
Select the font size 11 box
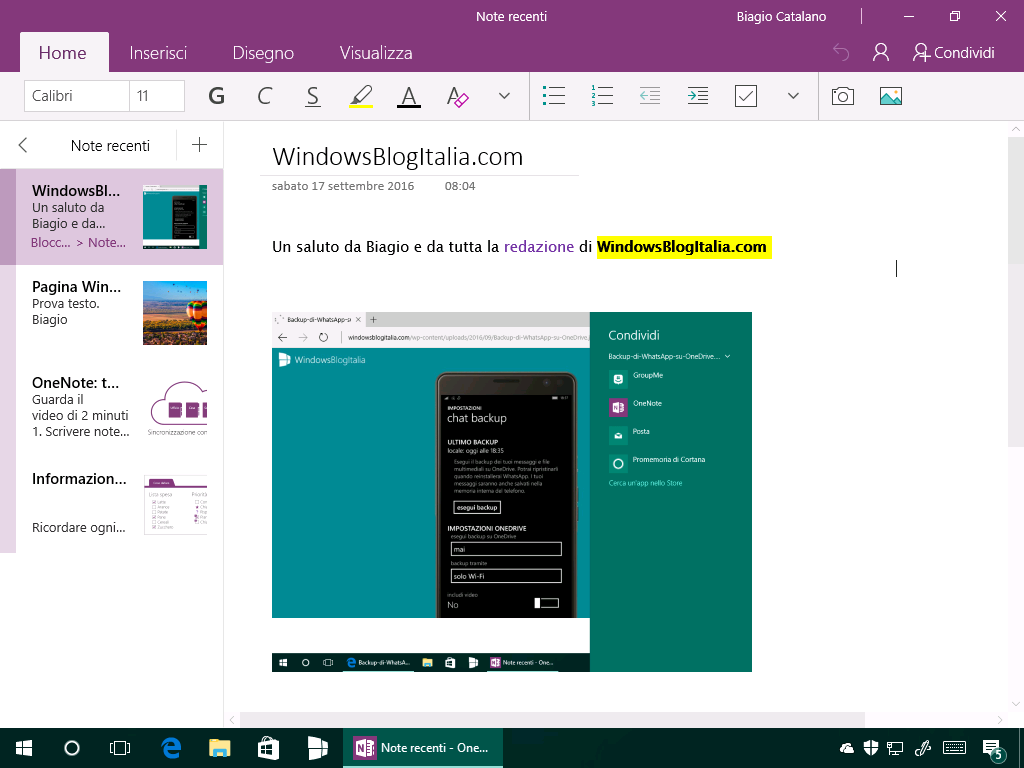157,96
